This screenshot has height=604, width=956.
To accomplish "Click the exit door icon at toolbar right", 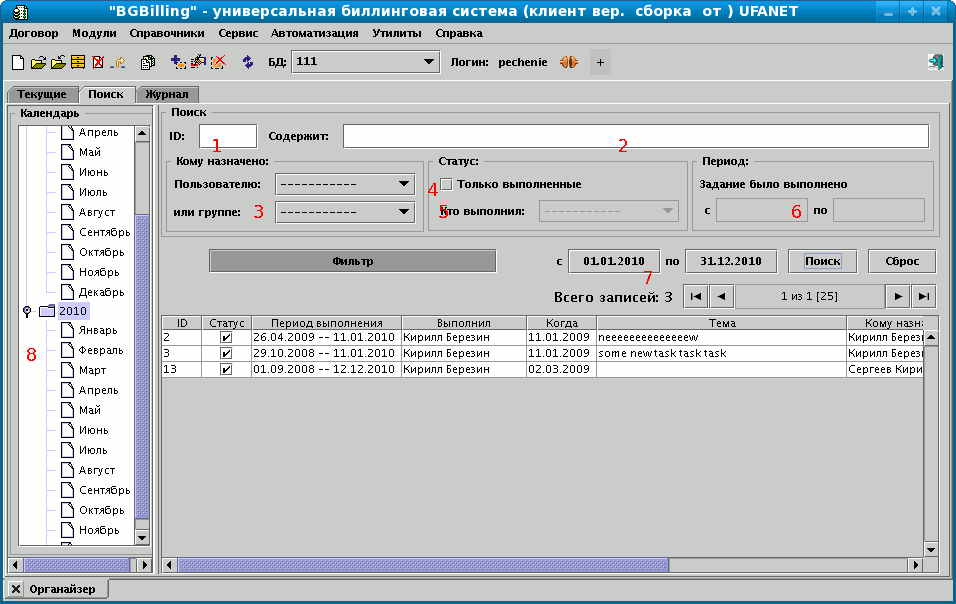I will (x=936, y=62).
